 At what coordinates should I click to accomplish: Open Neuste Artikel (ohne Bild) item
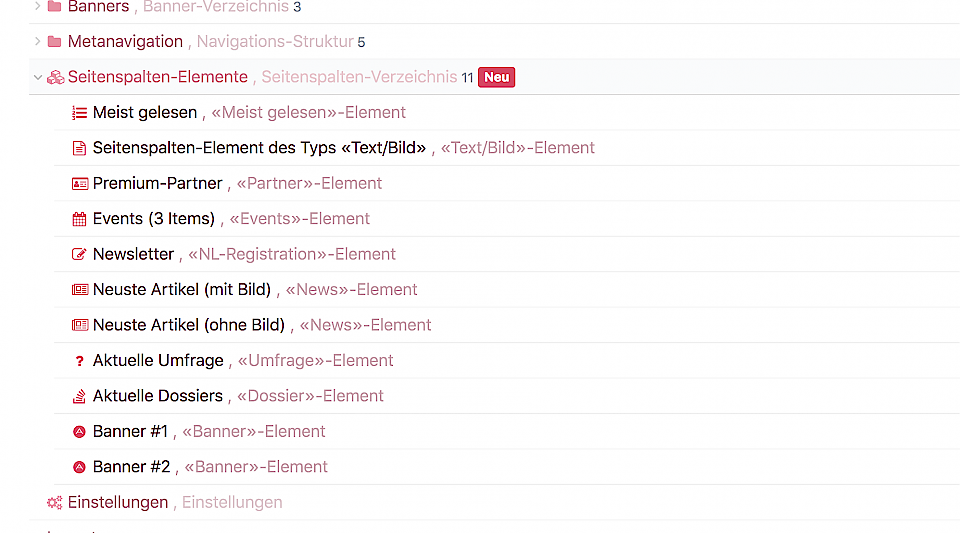point(191,325)
